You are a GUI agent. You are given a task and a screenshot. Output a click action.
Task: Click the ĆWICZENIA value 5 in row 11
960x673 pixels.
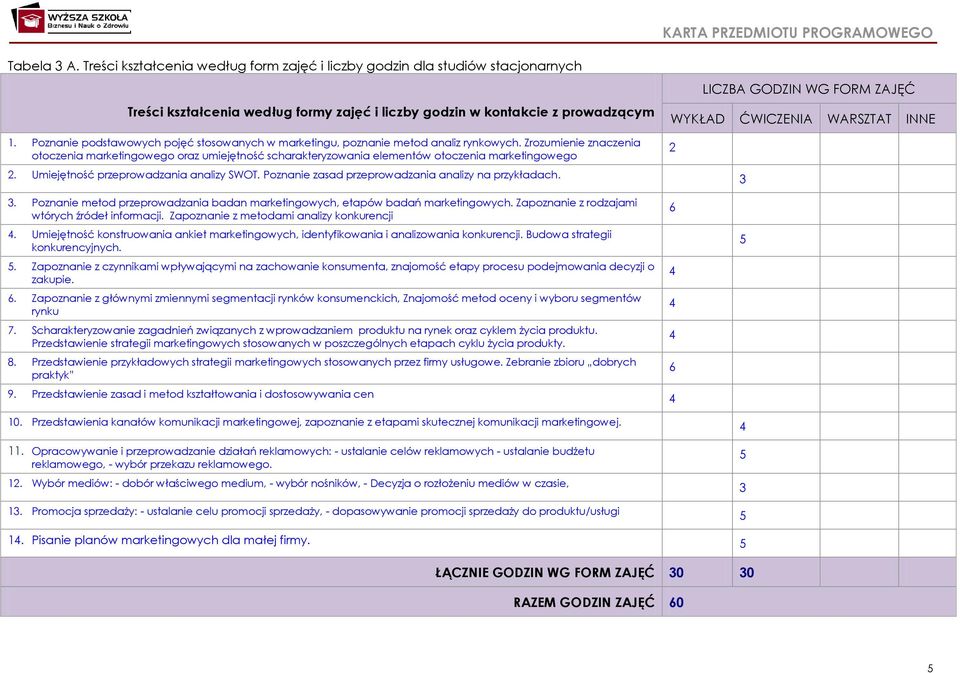(743, 455)
